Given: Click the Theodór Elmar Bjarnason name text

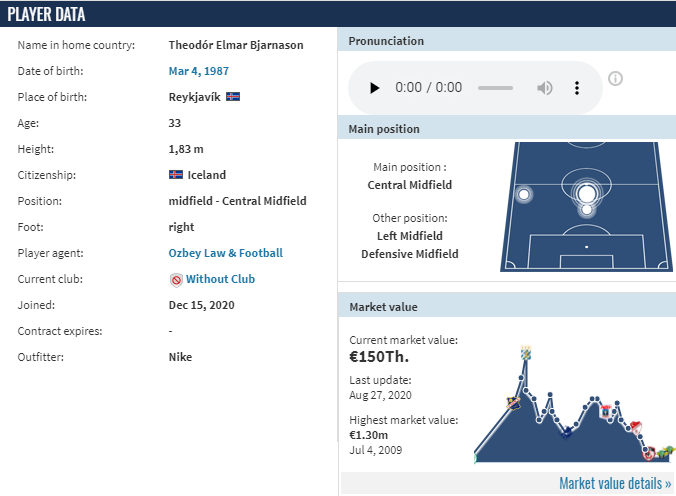Looking at the screenshot, I should (236, 45).
